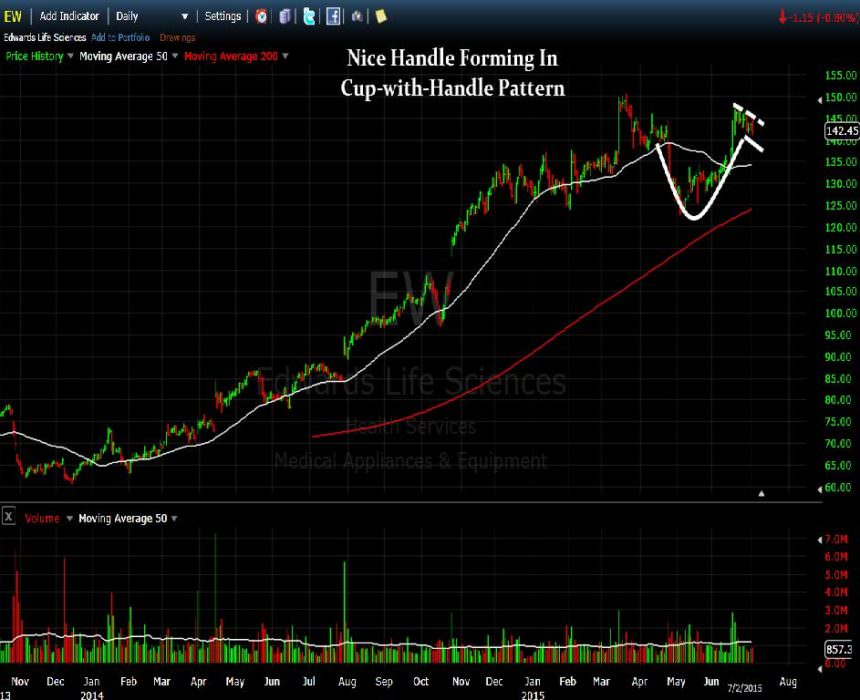The image size is (860, 700).
Task: Click the 142.45 current price tag
Action: click(842, 131)
